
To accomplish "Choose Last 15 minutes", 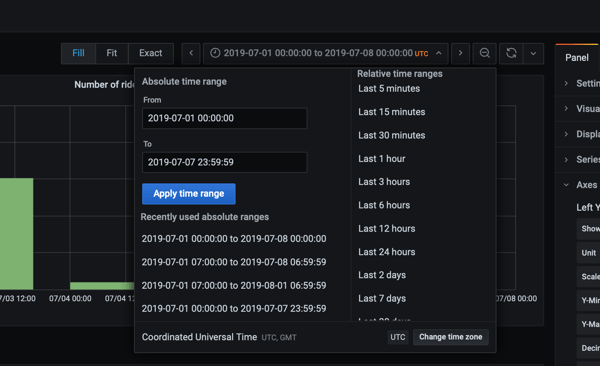I will pos(391,112).
